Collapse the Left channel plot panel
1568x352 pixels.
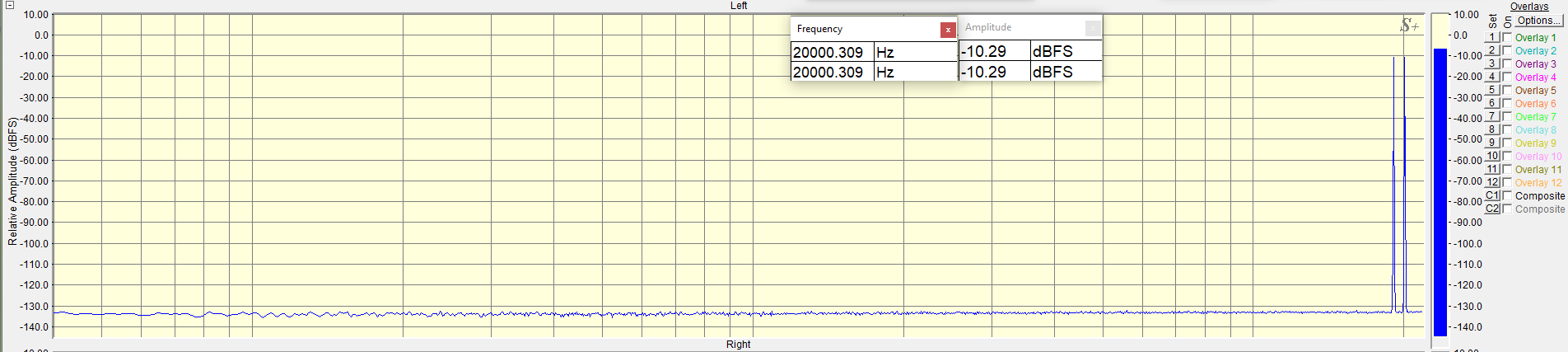pos(10,5)
